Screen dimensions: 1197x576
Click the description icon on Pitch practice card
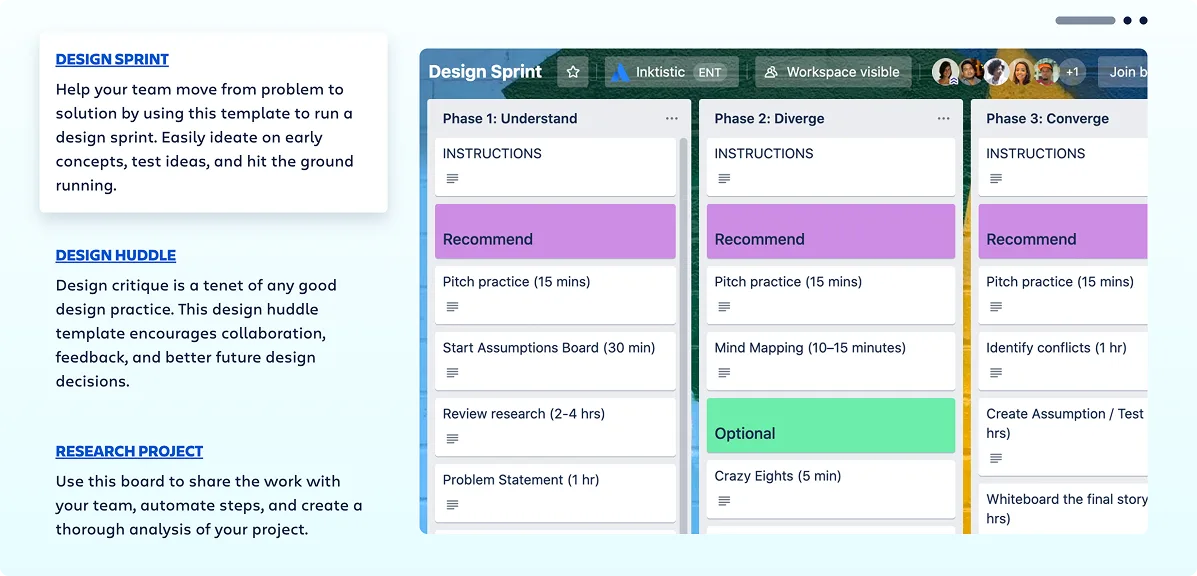tap(451, 305)
